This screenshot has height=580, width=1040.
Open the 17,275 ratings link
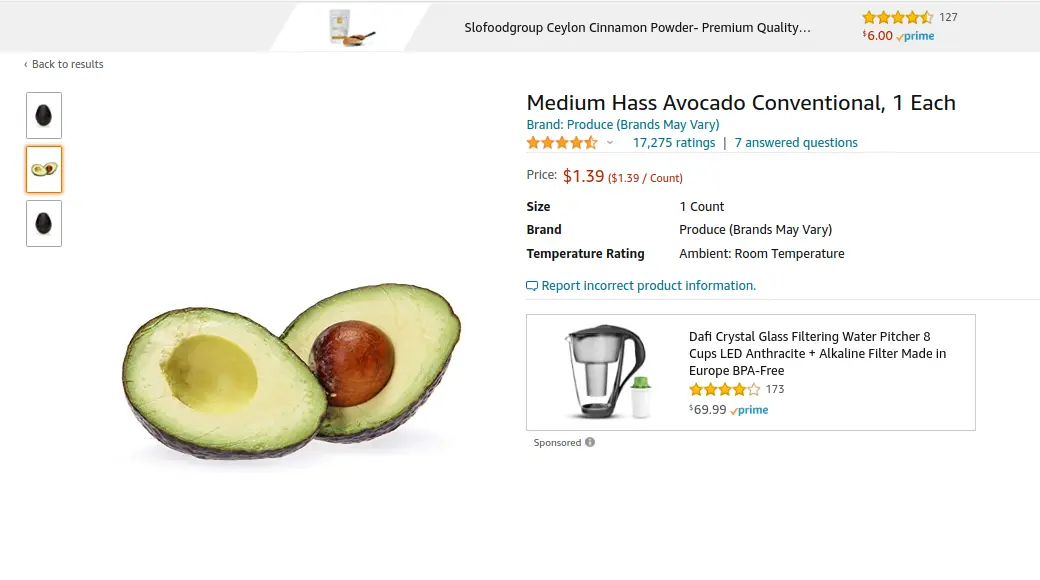[674, 142]
